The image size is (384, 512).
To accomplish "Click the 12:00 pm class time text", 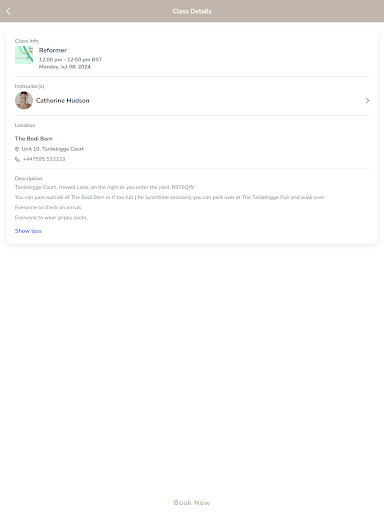I will click(70, 59).
